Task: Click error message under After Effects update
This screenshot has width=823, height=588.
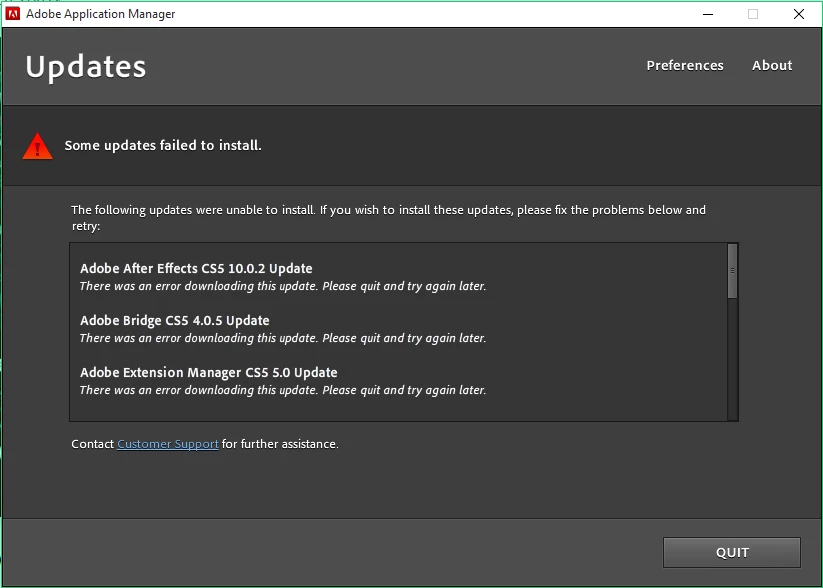Action: coord(283,286)
